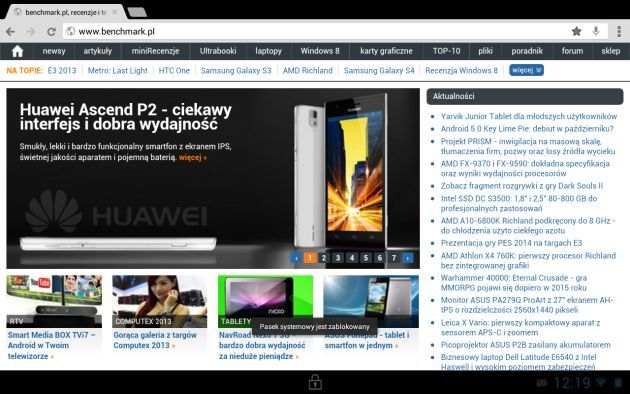Open AMD FX-9370 i FX-9590 news

click(x=525, y=169)
